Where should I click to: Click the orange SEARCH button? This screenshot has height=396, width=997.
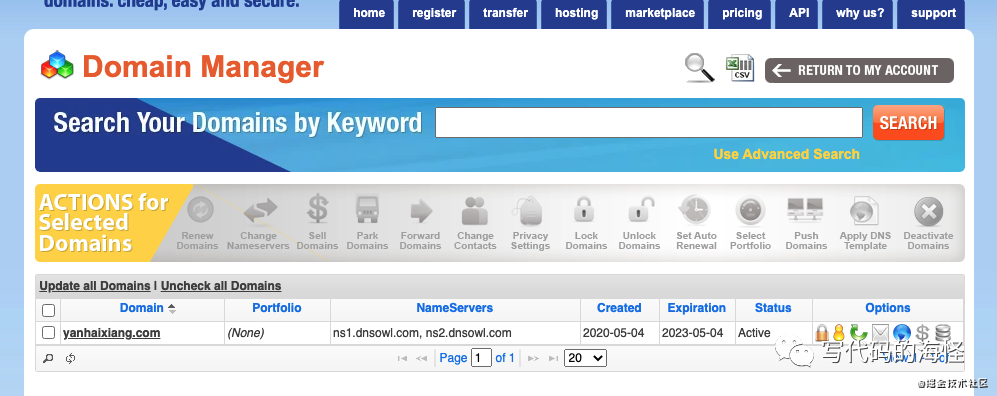(908, 123)
